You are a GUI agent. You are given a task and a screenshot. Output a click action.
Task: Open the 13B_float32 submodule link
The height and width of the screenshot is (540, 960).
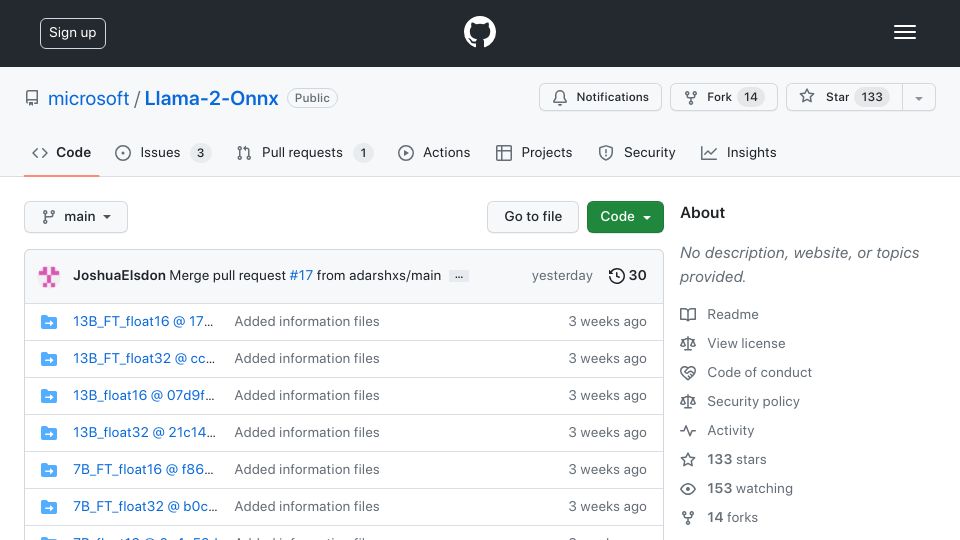144,432
